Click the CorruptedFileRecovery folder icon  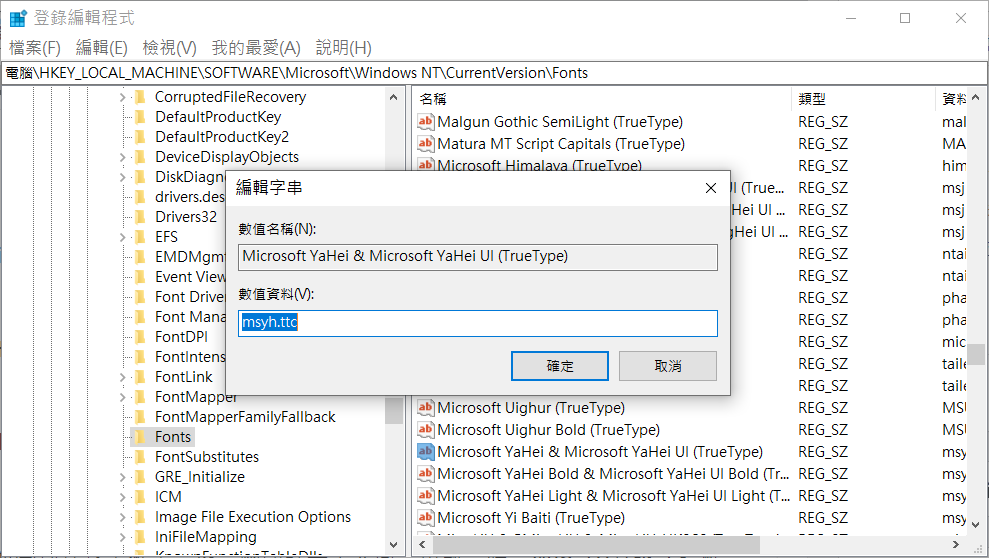(x=140, y=97)
